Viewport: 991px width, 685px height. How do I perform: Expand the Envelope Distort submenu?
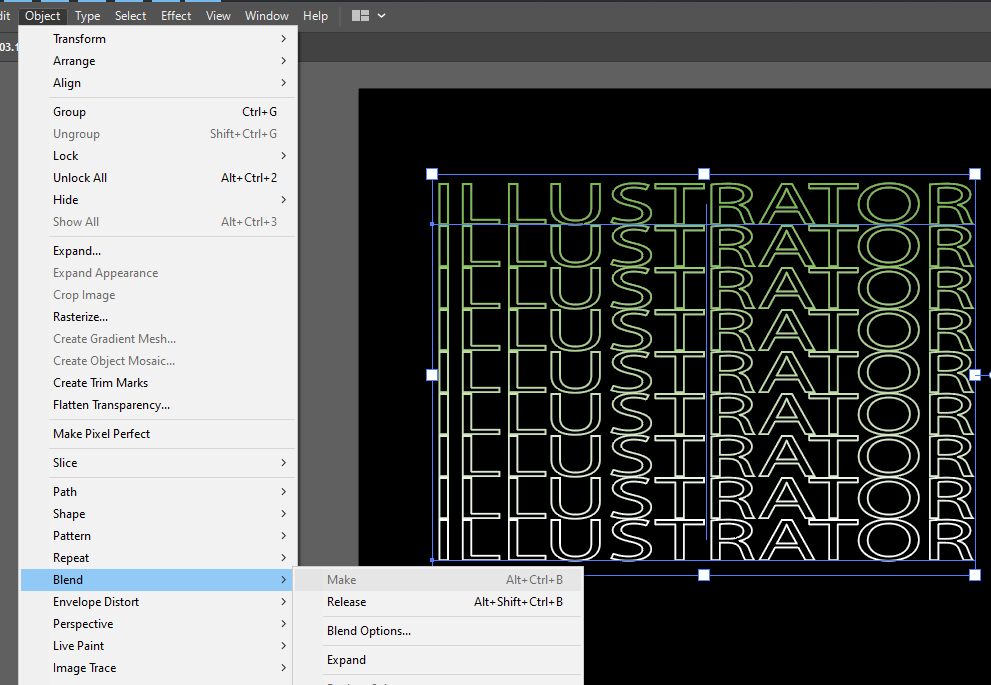157,602
